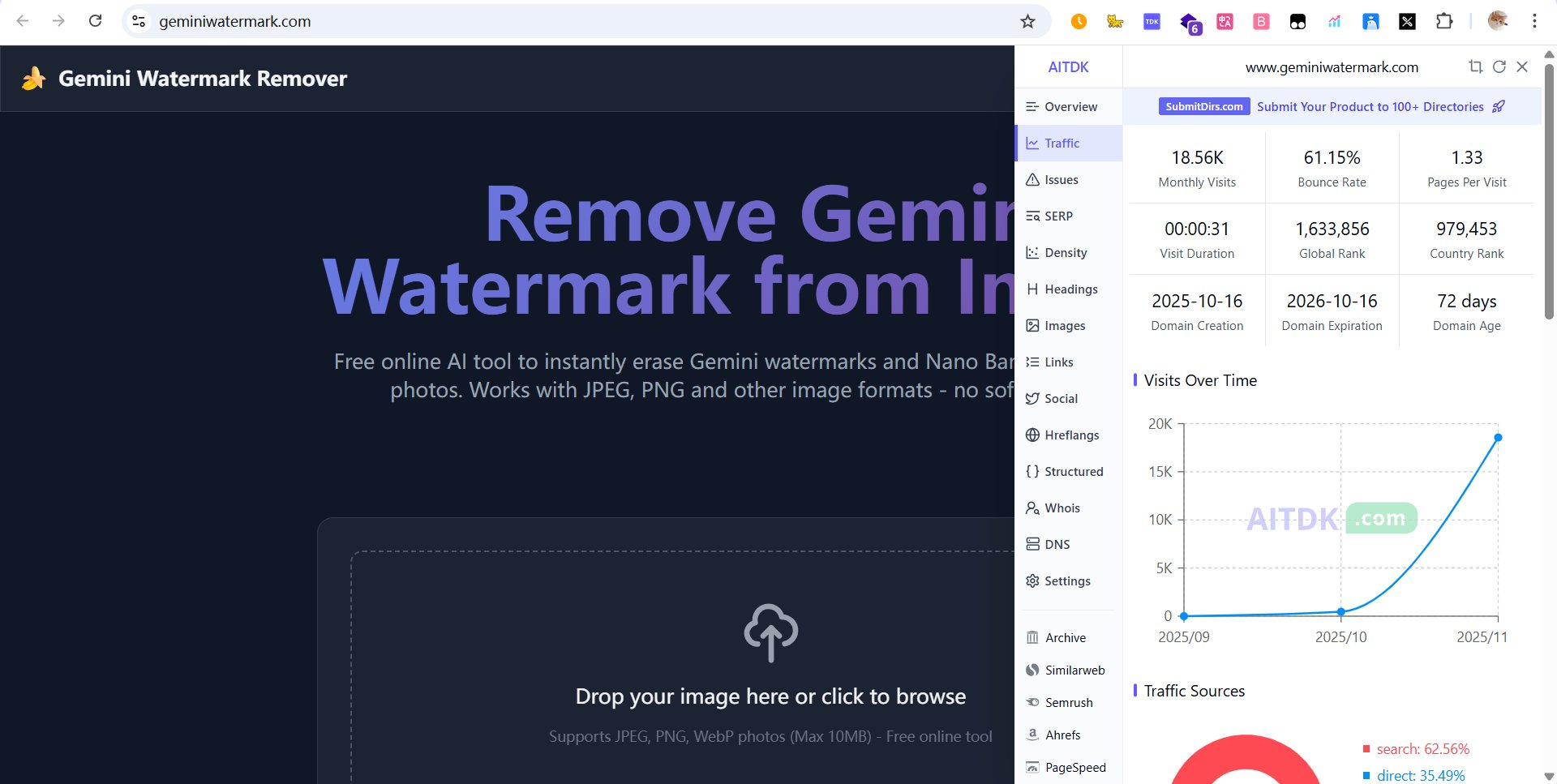
Task: Open the Chrome three-dot menu
Action: [x=1534, y=22]
